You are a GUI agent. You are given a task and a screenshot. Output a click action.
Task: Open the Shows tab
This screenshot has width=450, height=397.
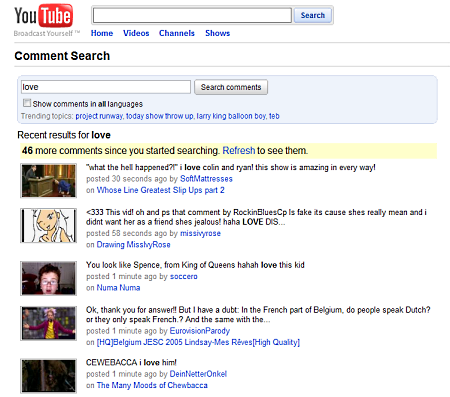pyautogui.click(x=218, y=33)
